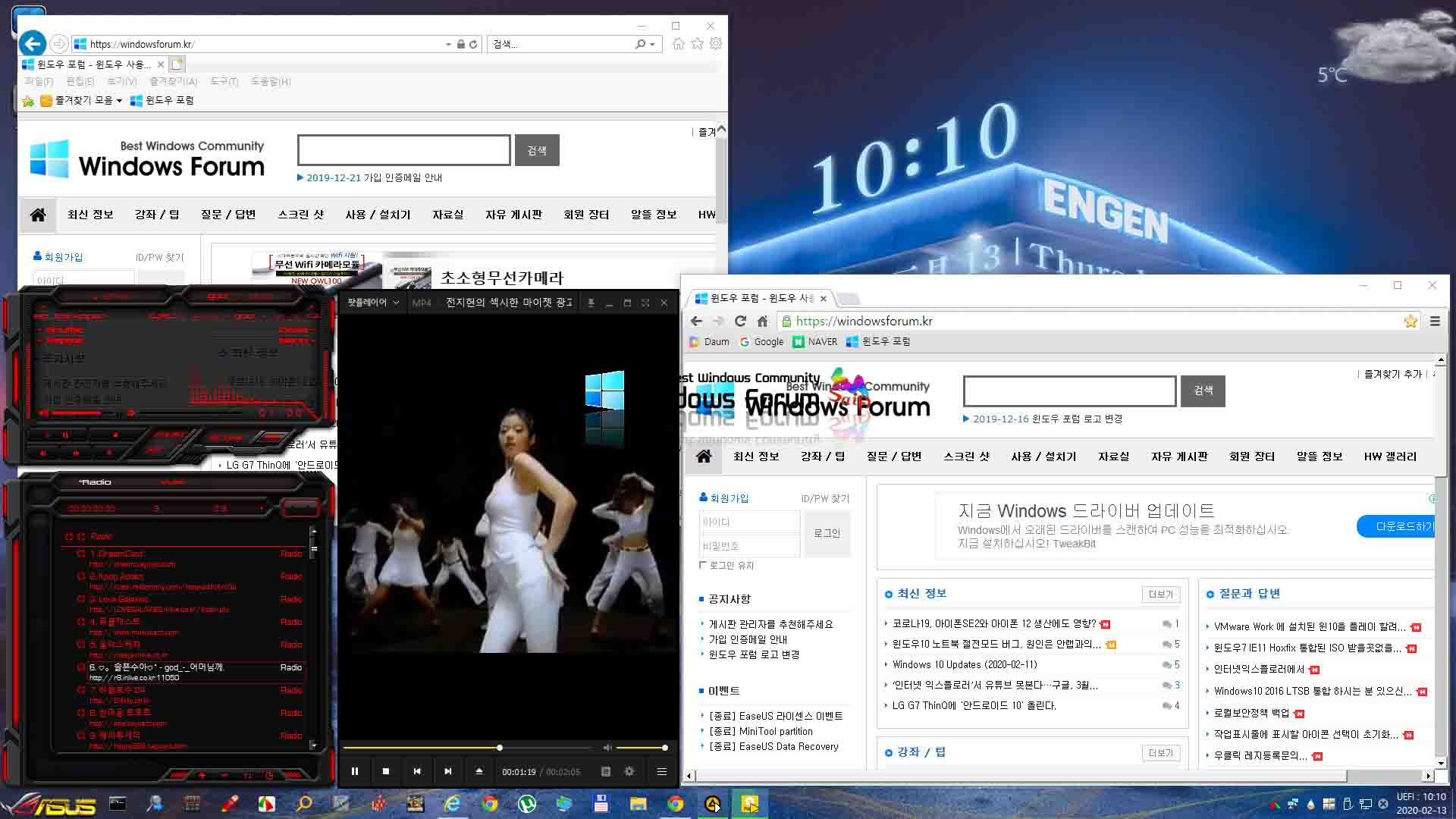Click Chrome home button

tap(762, 321)
